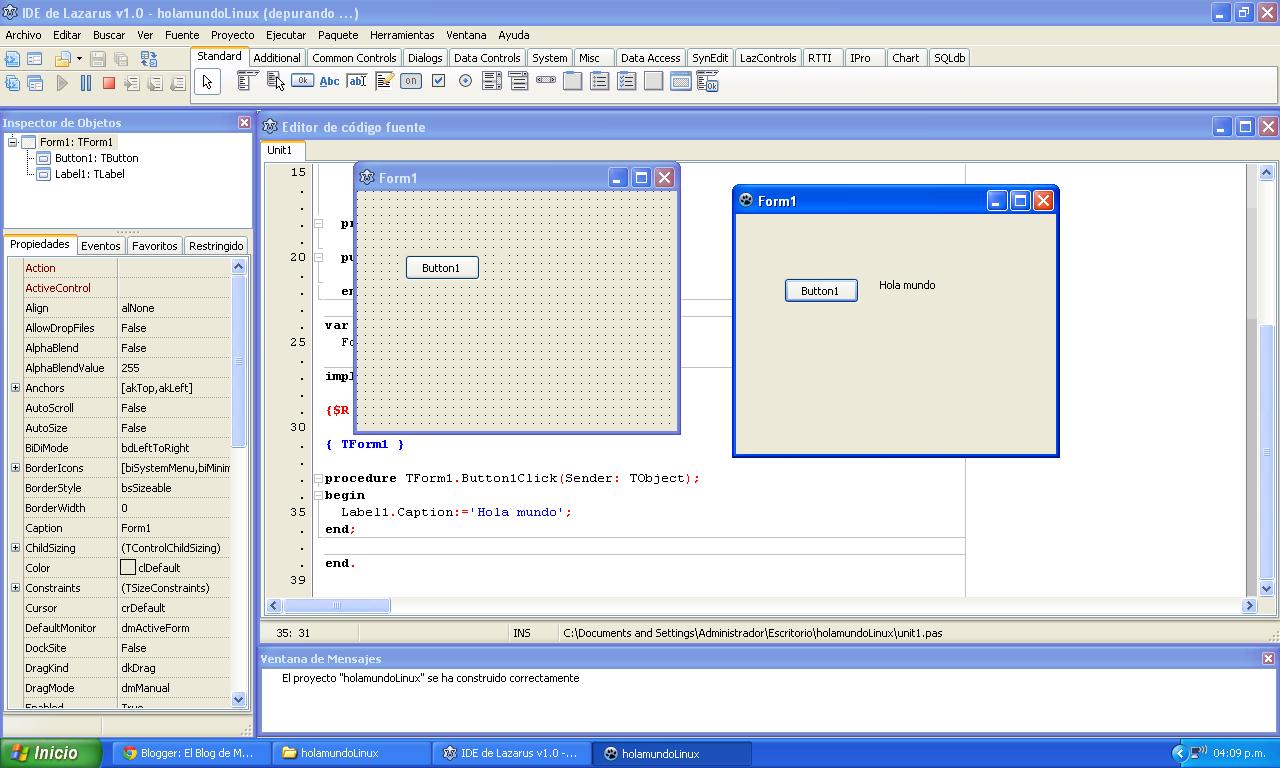The width and height of the screenshot is (1280, 768).
Task: Select the TCheckGroup component icon
Action: coord(627,82)
